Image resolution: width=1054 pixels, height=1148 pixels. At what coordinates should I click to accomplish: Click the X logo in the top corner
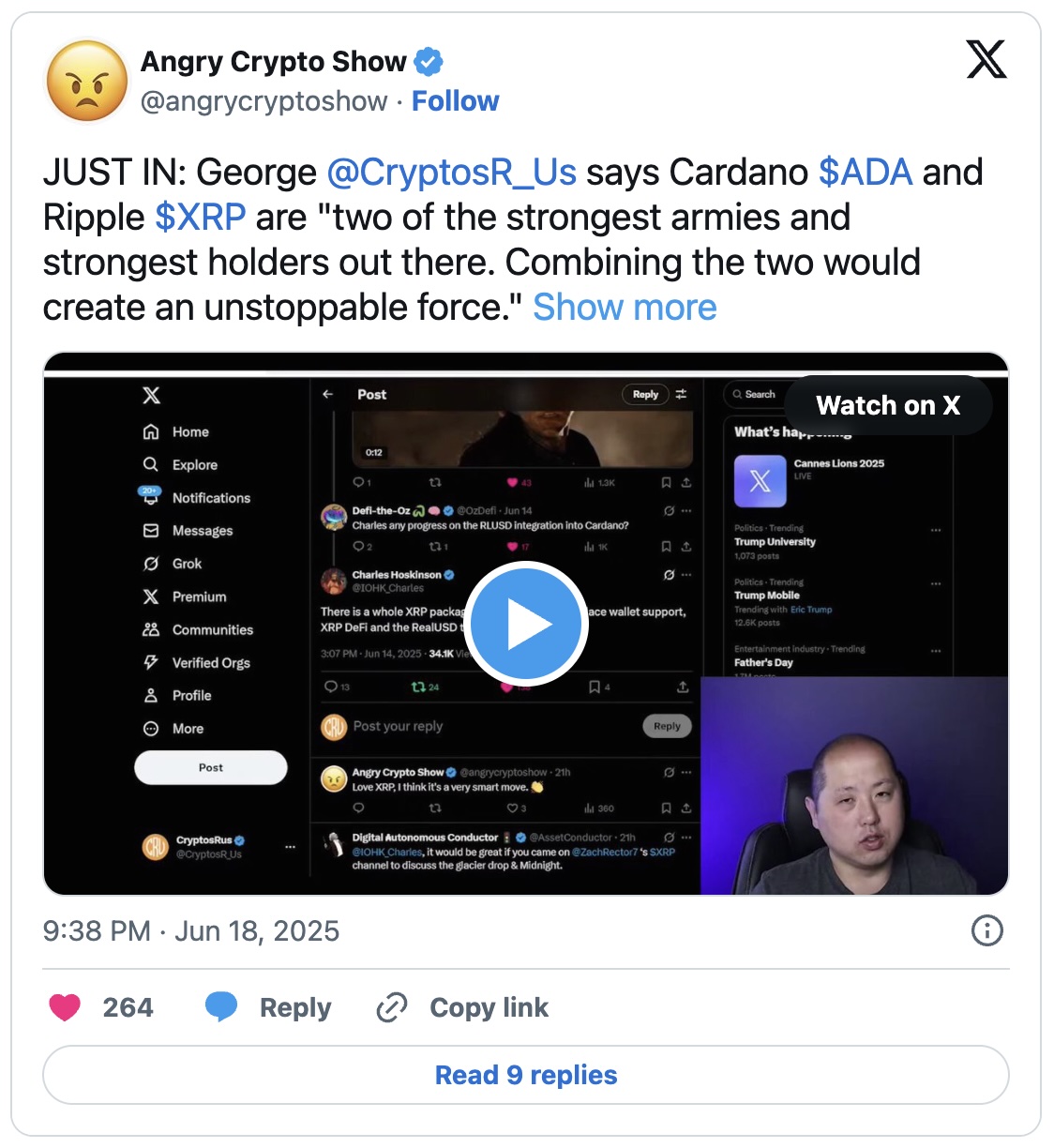tap(986, 60)
